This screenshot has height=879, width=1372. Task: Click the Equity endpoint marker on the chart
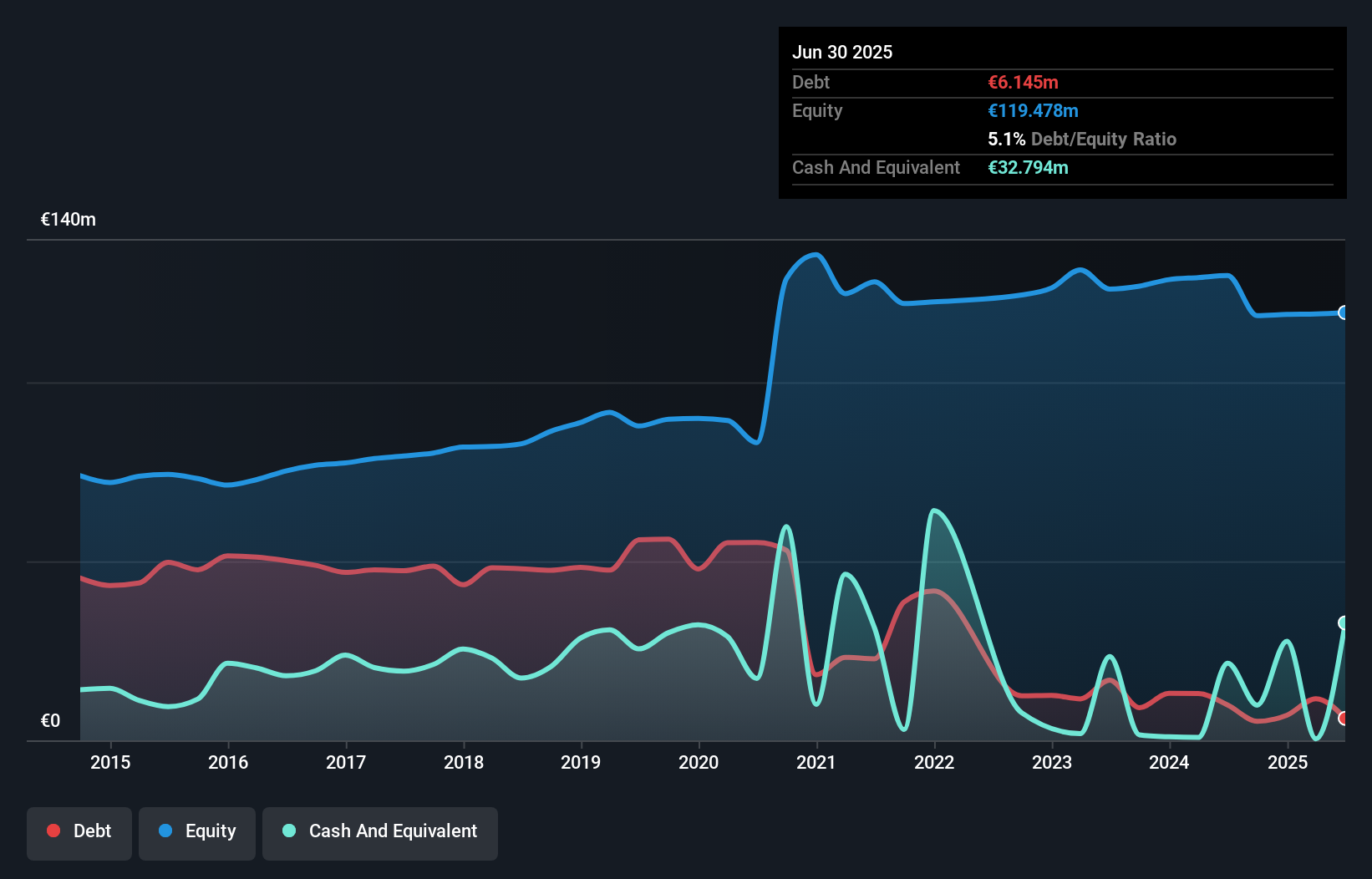pyautogui.click(x=1344, y=313)
